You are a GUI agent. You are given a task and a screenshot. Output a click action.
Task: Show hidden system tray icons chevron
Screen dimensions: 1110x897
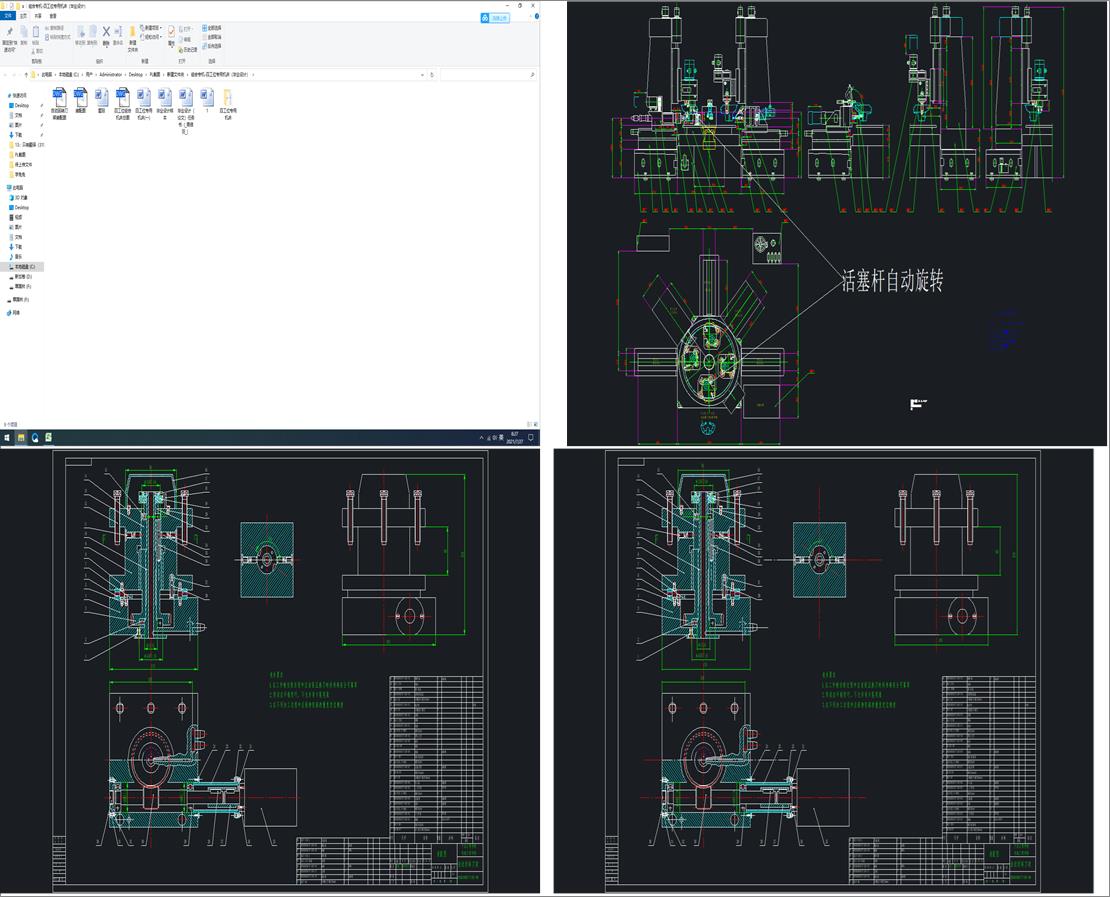[x=481, y=438]
